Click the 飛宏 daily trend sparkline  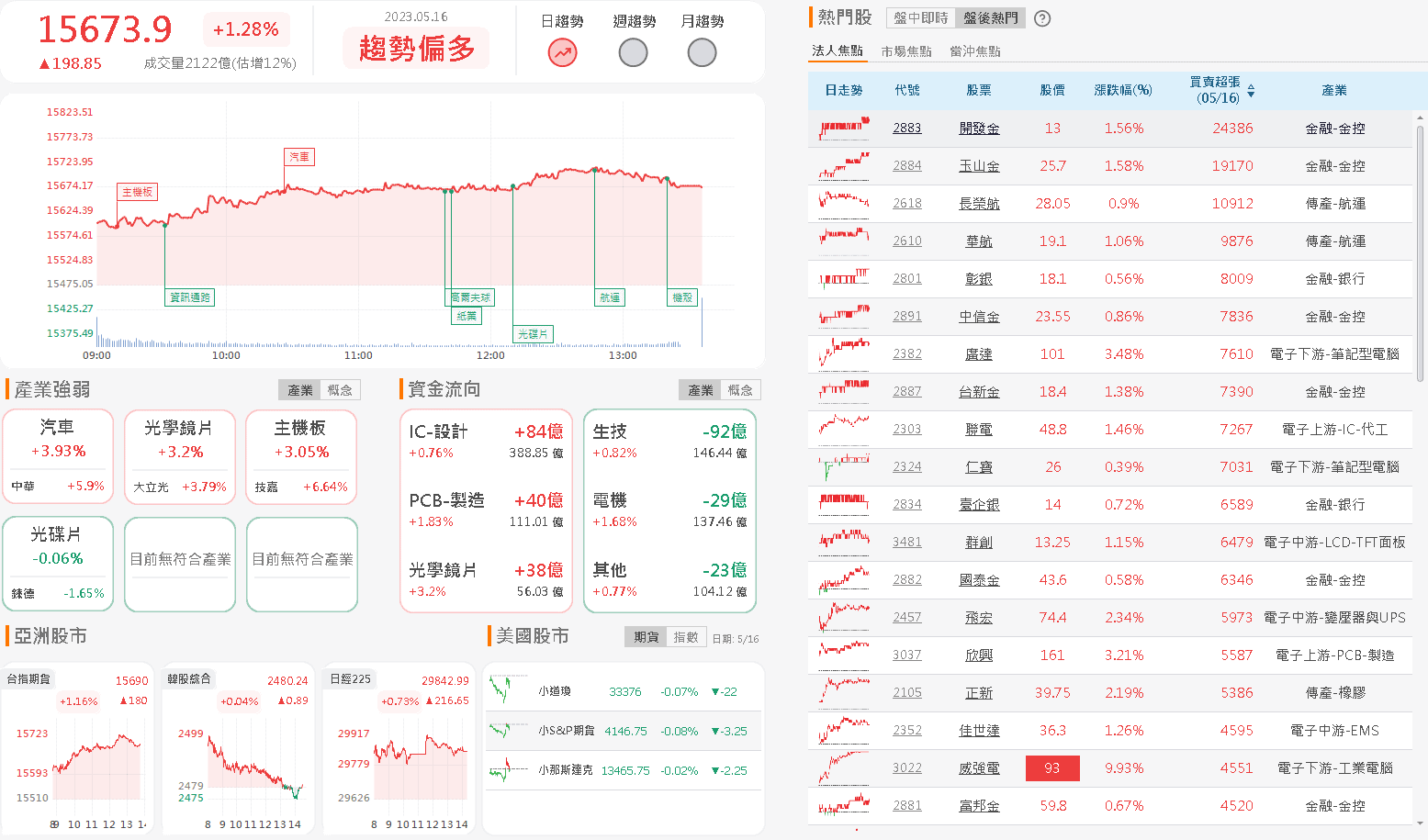[x=844, y=617]
